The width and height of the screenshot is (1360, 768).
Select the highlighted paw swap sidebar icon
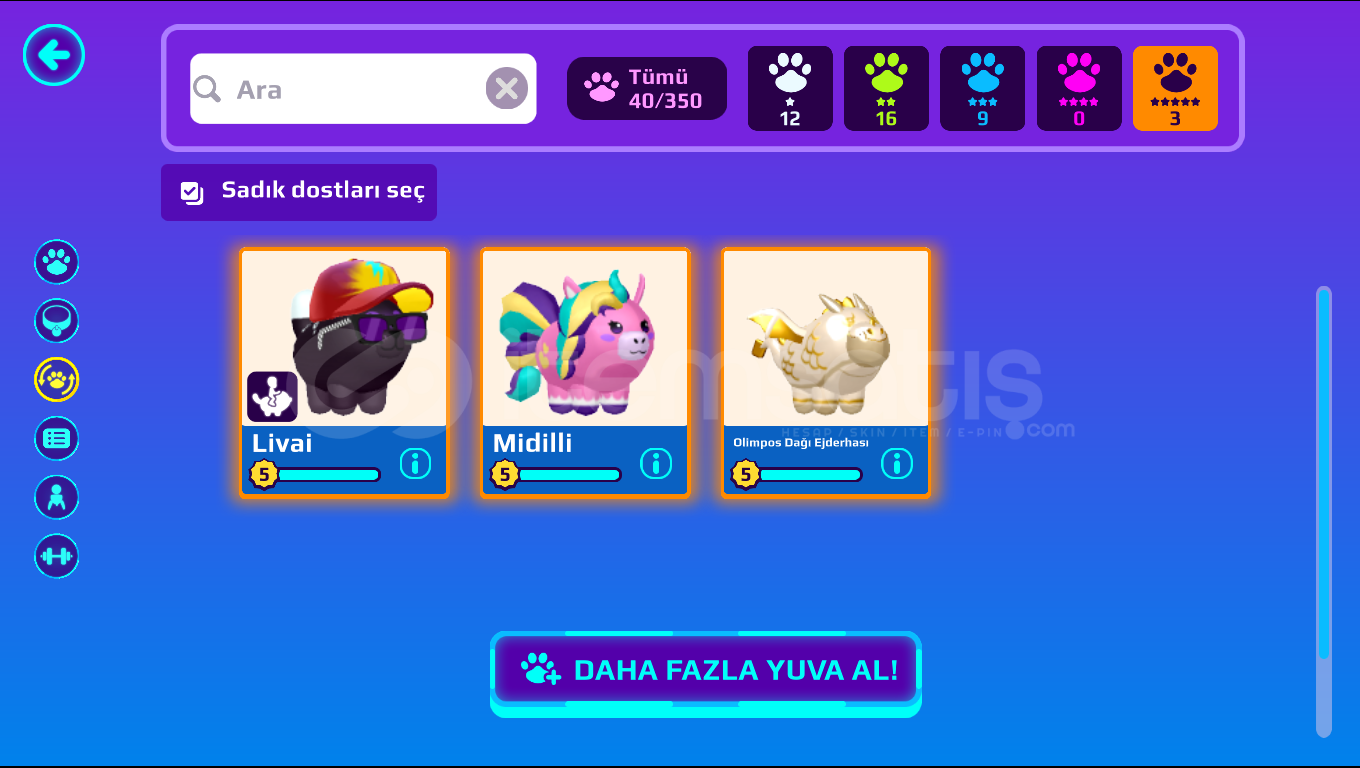57,380
